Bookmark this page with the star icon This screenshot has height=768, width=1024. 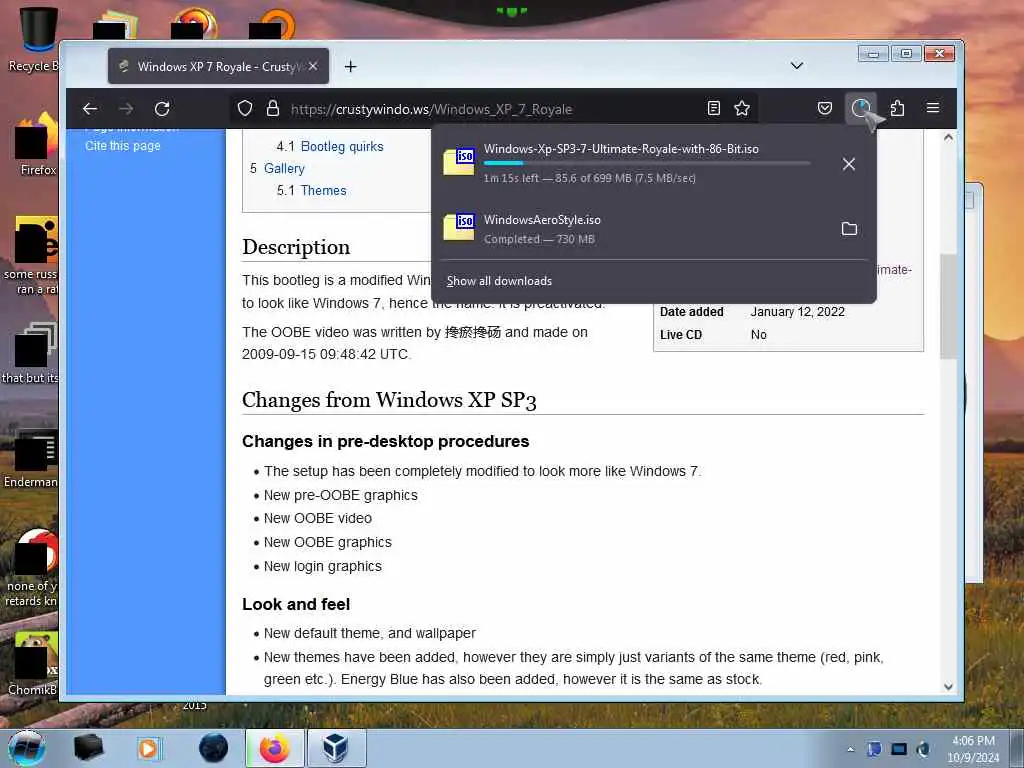(x=742, y=108)
